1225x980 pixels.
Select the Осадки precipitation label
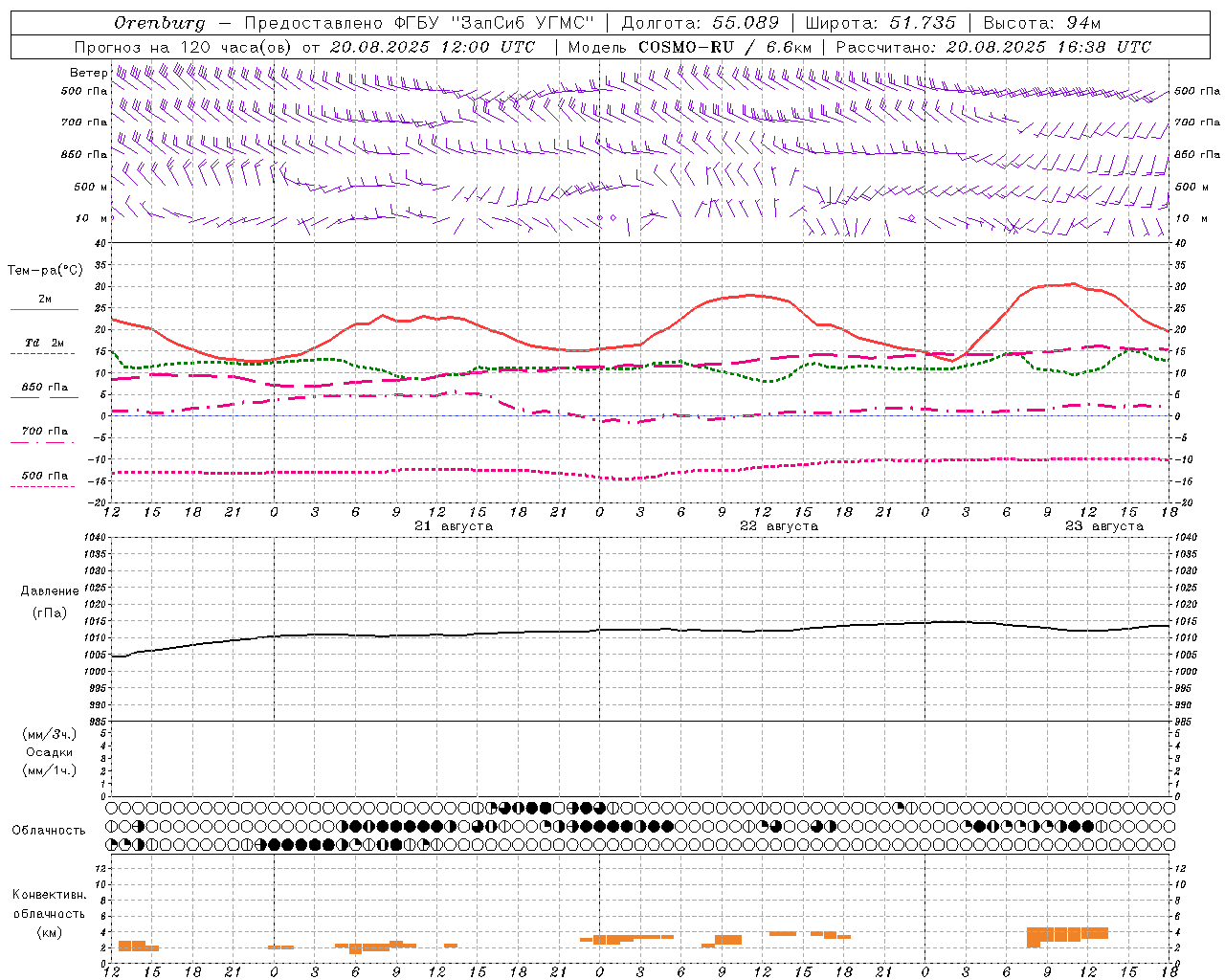[x=50, y=752]
